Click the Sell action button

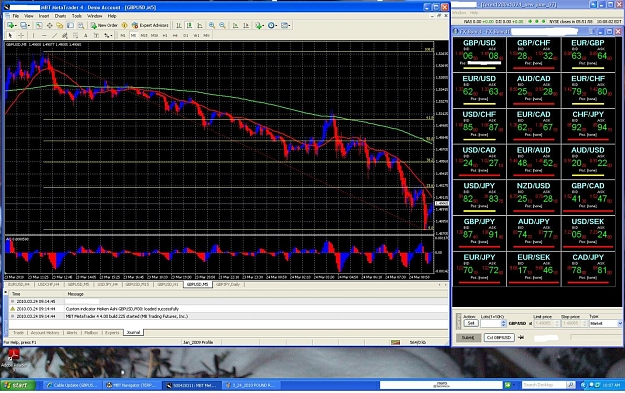click(x=471, y=323)
